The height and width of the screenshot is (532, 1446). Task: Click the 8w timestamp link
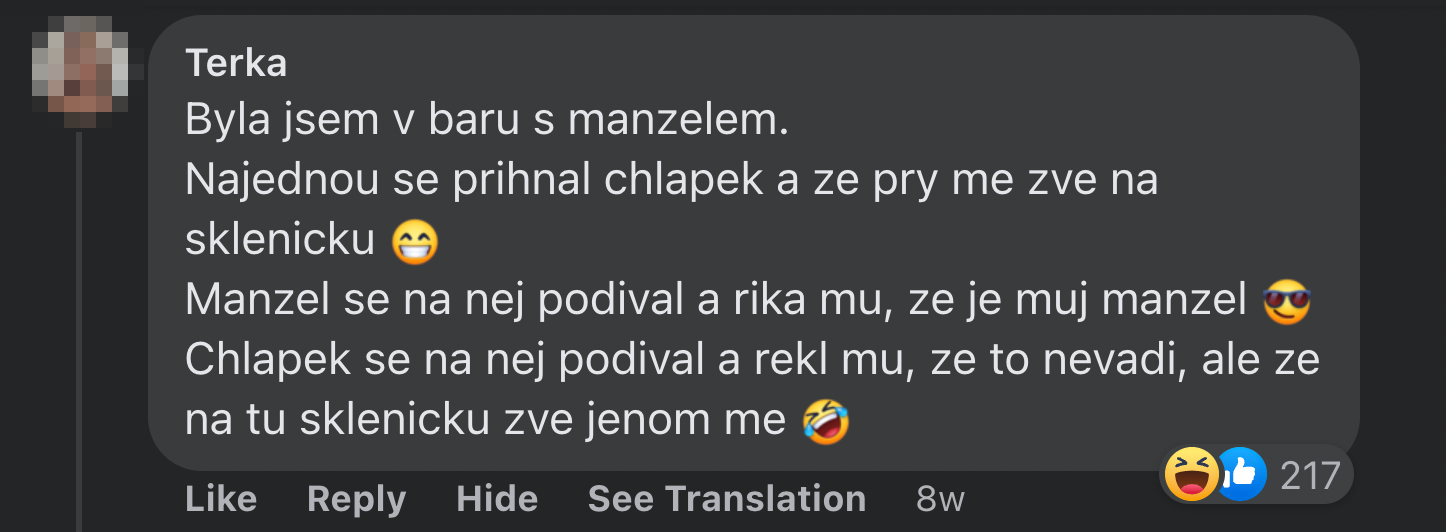point(940,498)
